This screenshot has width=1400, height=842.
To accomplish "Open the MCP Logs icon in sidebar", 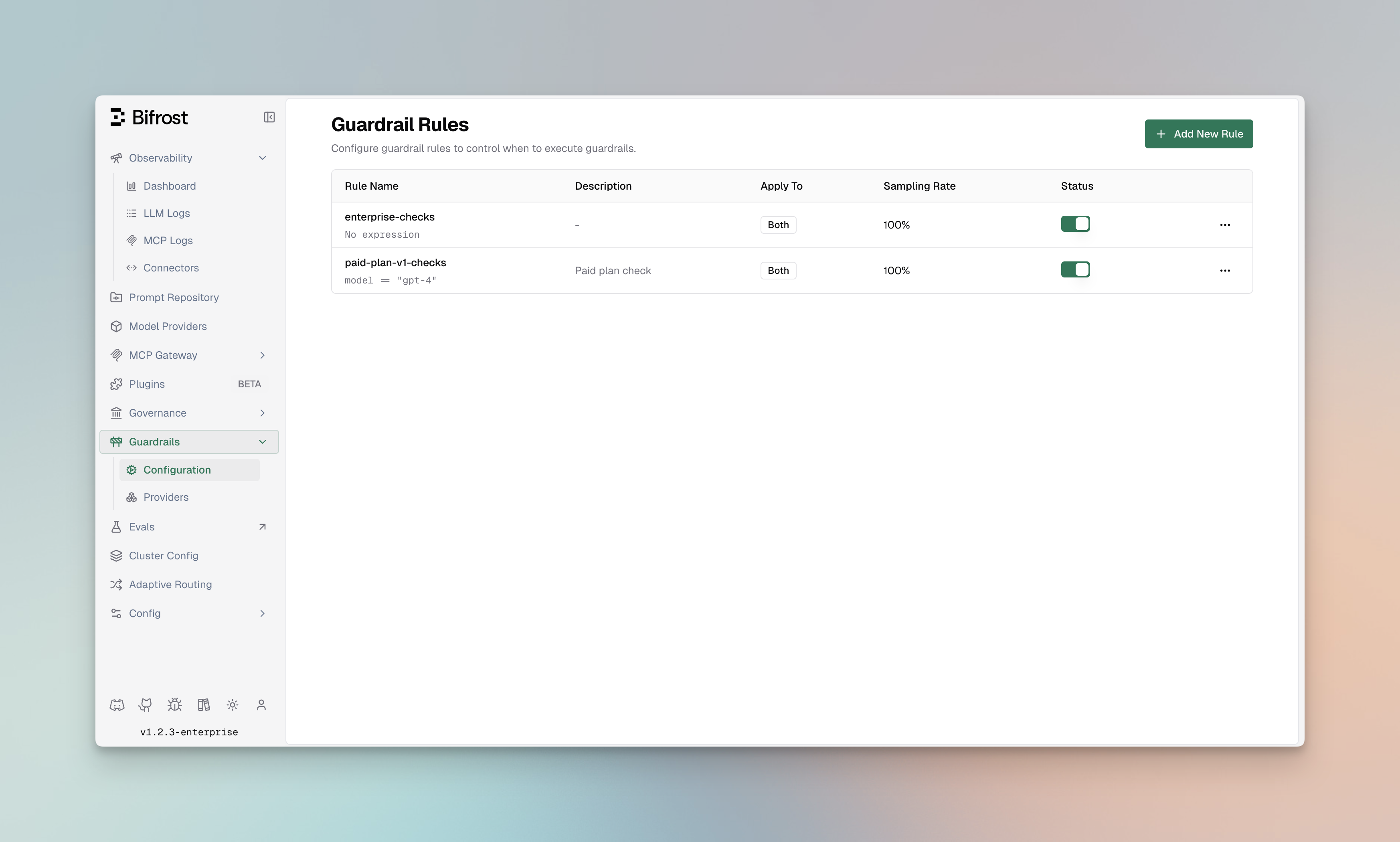I will pos(132,240).
